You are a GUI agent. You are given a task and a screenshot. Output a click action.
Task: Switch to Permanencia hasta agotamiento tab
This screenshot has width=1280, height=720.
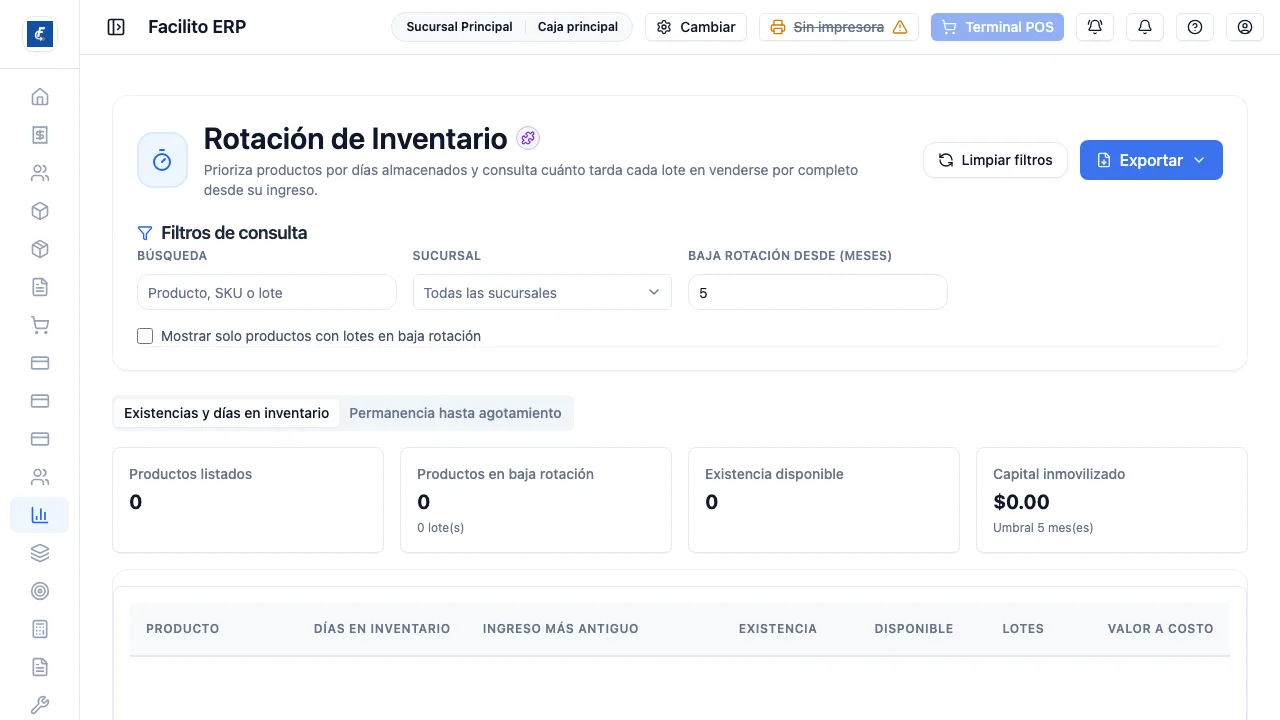click(455, 413)
